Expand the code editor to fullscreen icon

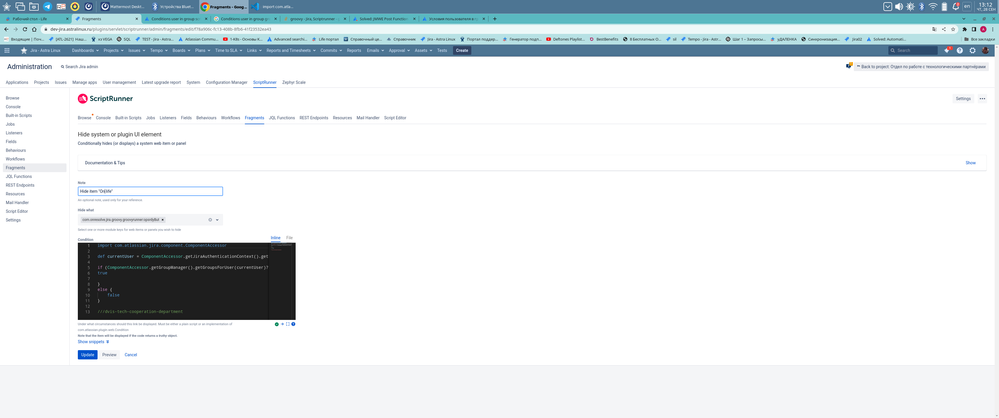pos(288,324)
